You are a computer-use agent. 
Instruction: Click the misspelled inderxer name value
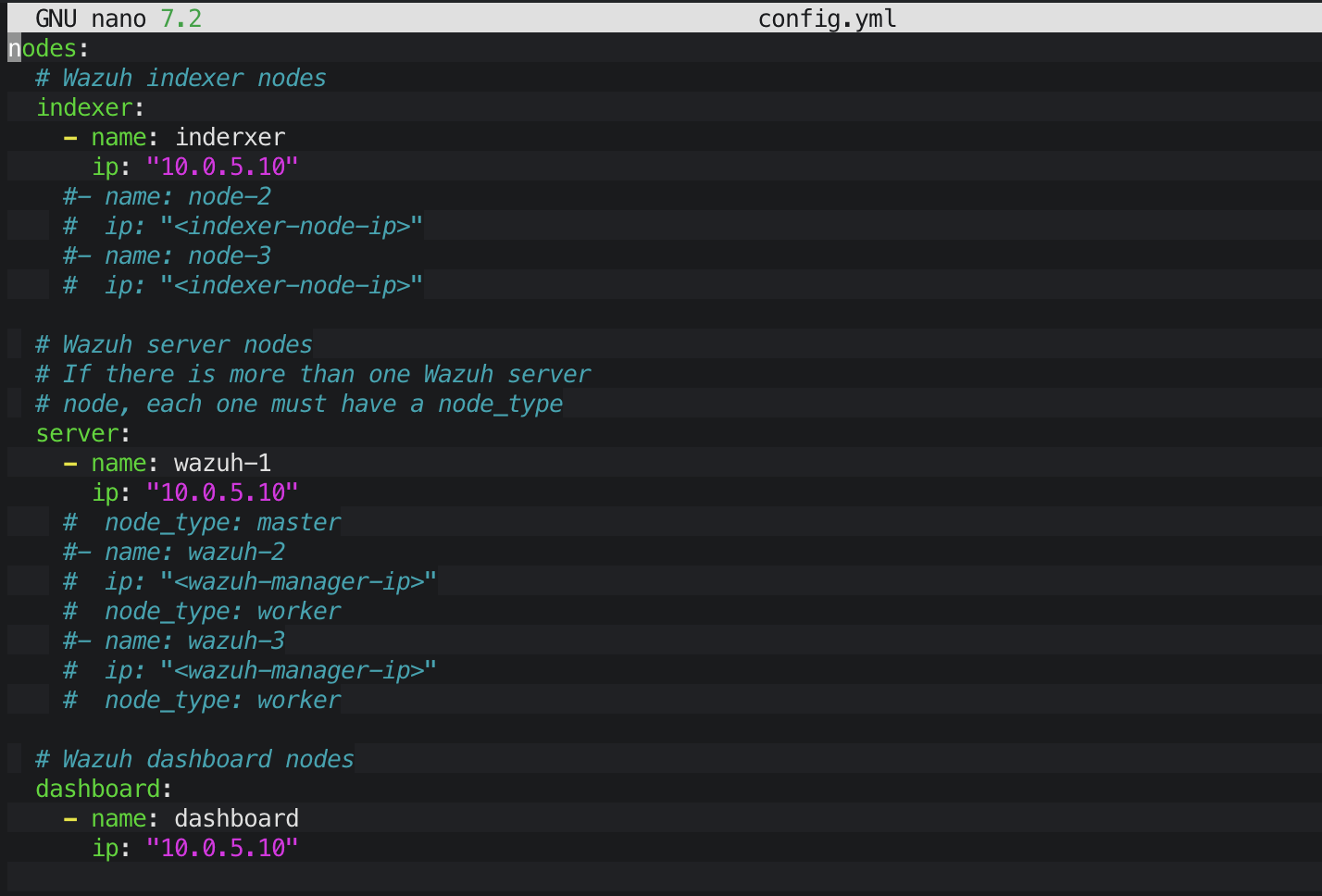[x=230, y=137]
